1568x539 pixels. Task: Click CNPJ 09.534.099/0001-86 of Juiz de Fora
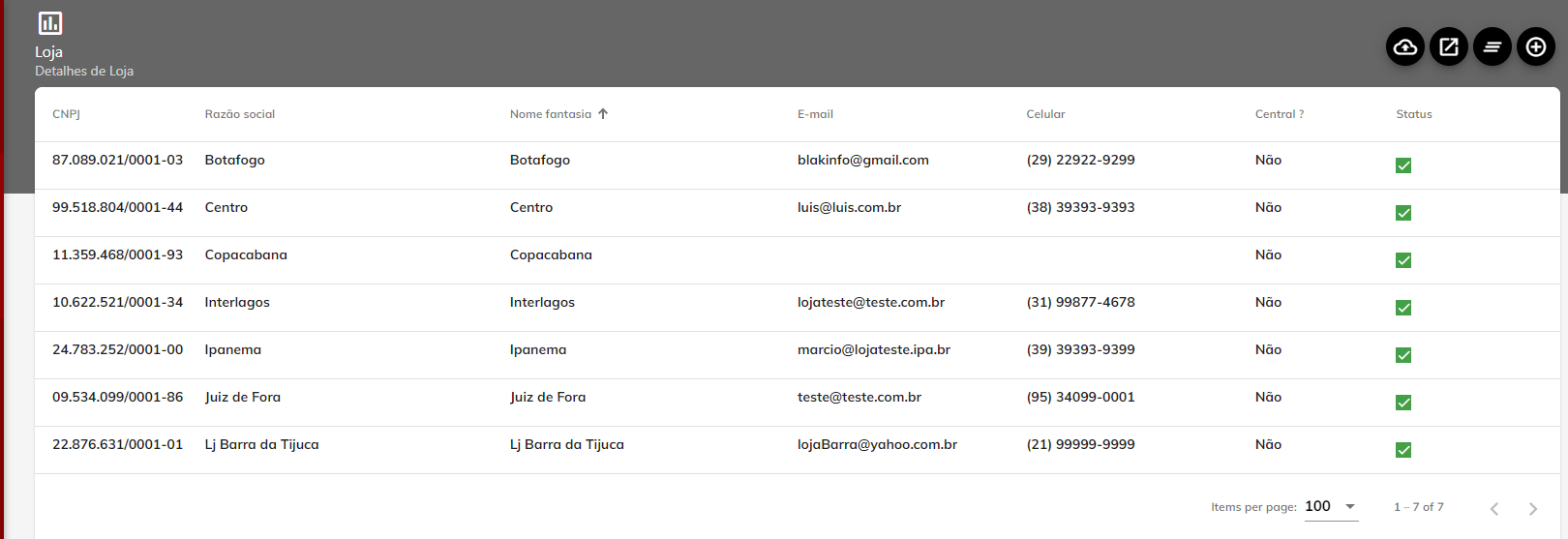pos(117,397)
